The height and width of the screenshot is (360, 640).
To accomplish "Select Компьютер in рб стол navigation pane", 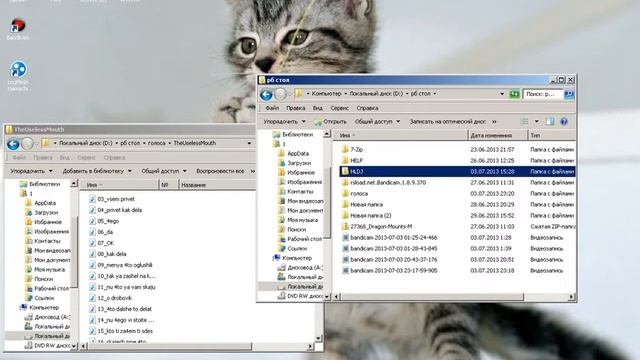I will point(293,258).
